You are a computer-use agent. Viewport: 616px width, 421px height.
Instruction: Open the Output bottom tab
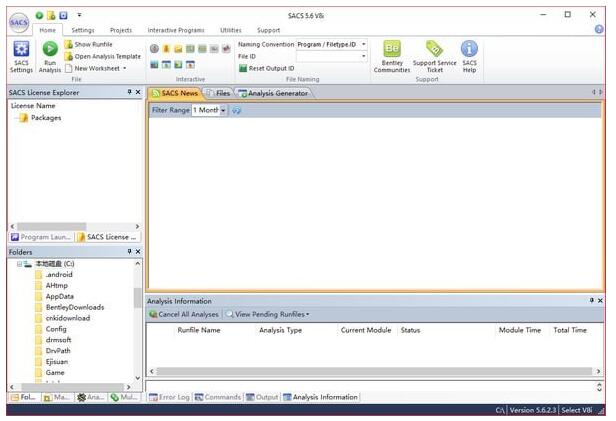(x=262, y=397)
